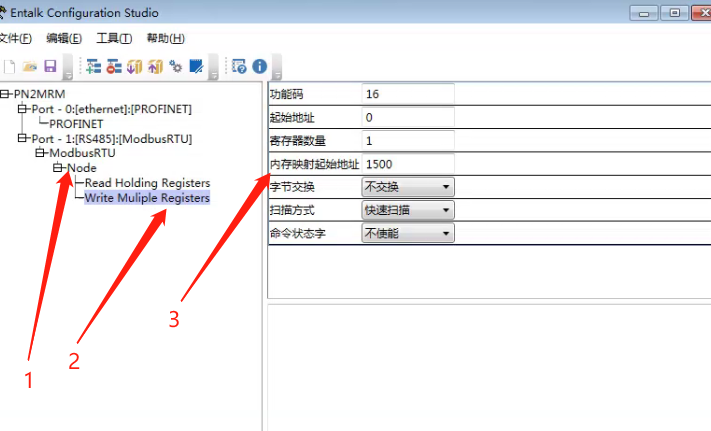Screen dimensions: 711x431
Task: Open the first toolbar overflow arrow after save
Action: (68, 67)
